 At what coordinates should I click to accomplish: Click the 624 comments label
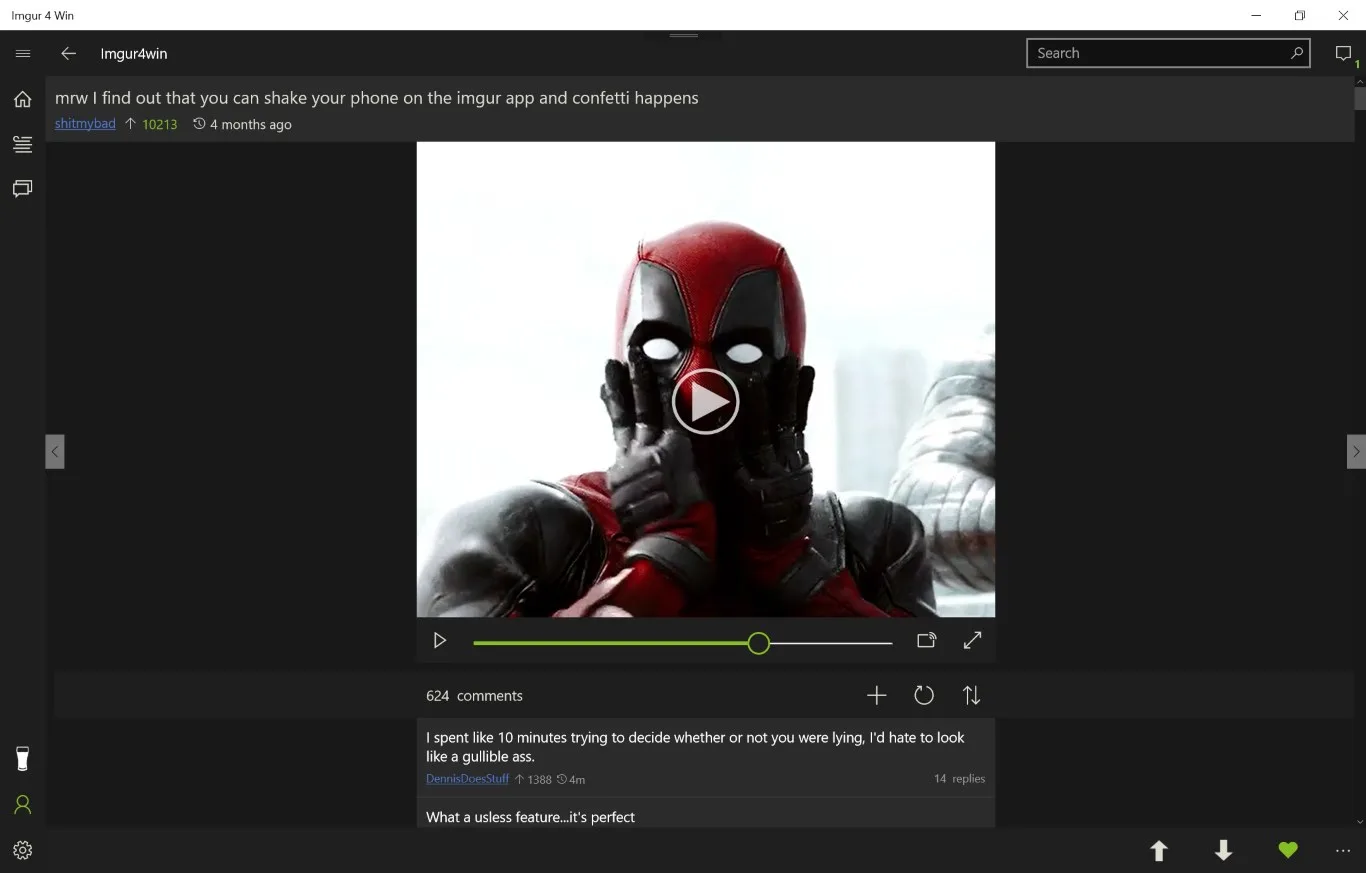click(474, 696)
